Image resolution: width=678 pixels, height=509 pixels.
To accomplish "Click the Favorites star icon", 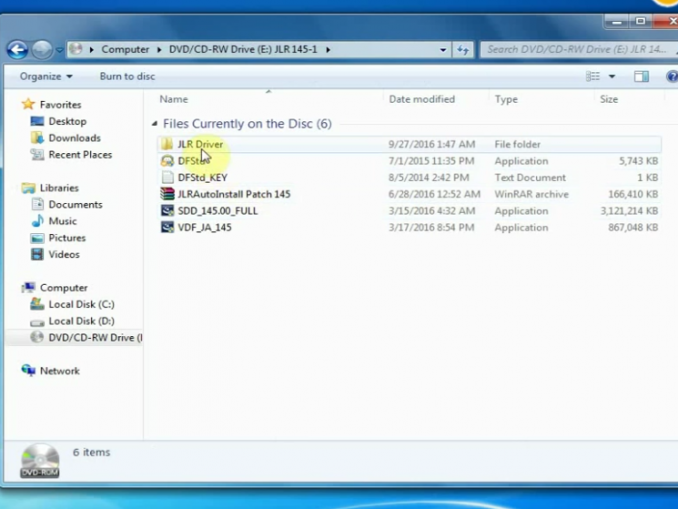I will [x=28, y=104].
